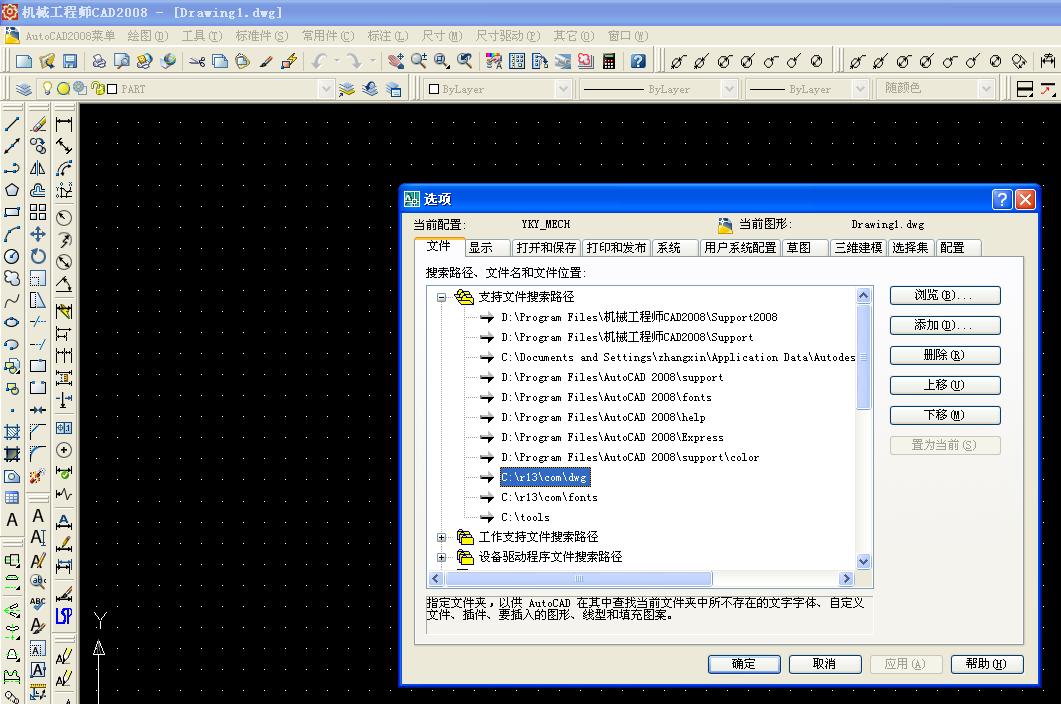Select the Rectangle draw tool
The width and height of the screenshot is (1061, 704).
(12, 213)
